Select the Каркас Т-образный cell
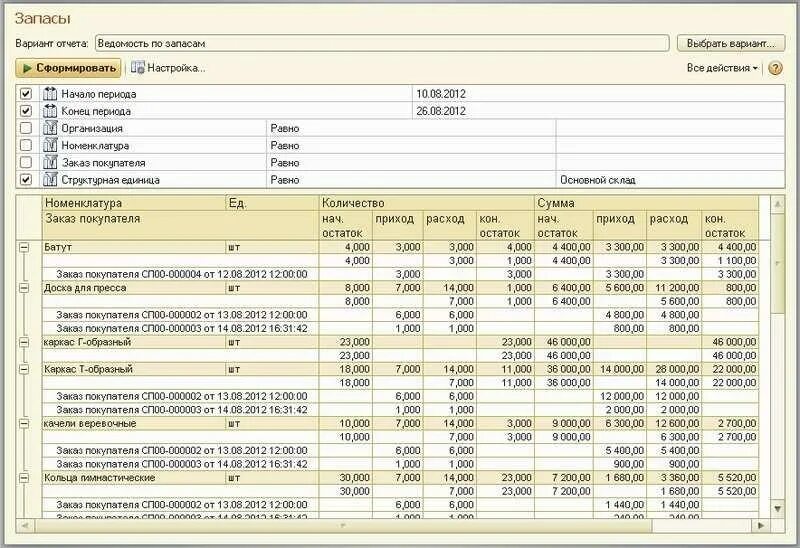This screenshot has width=800, height=548. 134,369
